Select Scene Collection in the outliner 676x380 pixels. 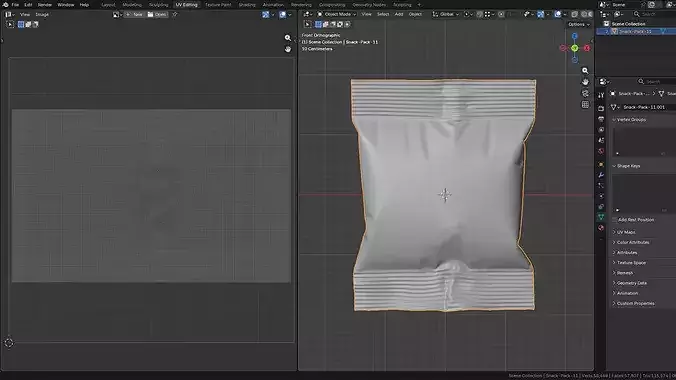point(628,24)
